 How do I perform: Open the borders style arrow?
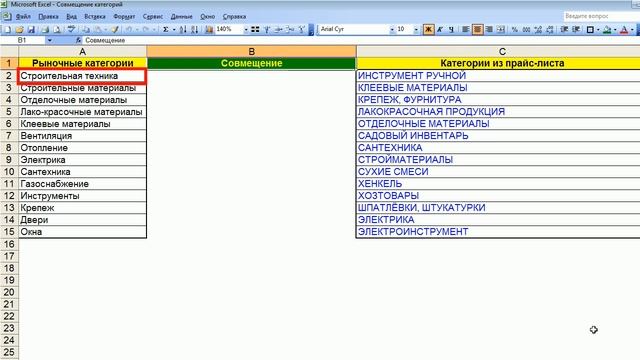tap(598, 30)
